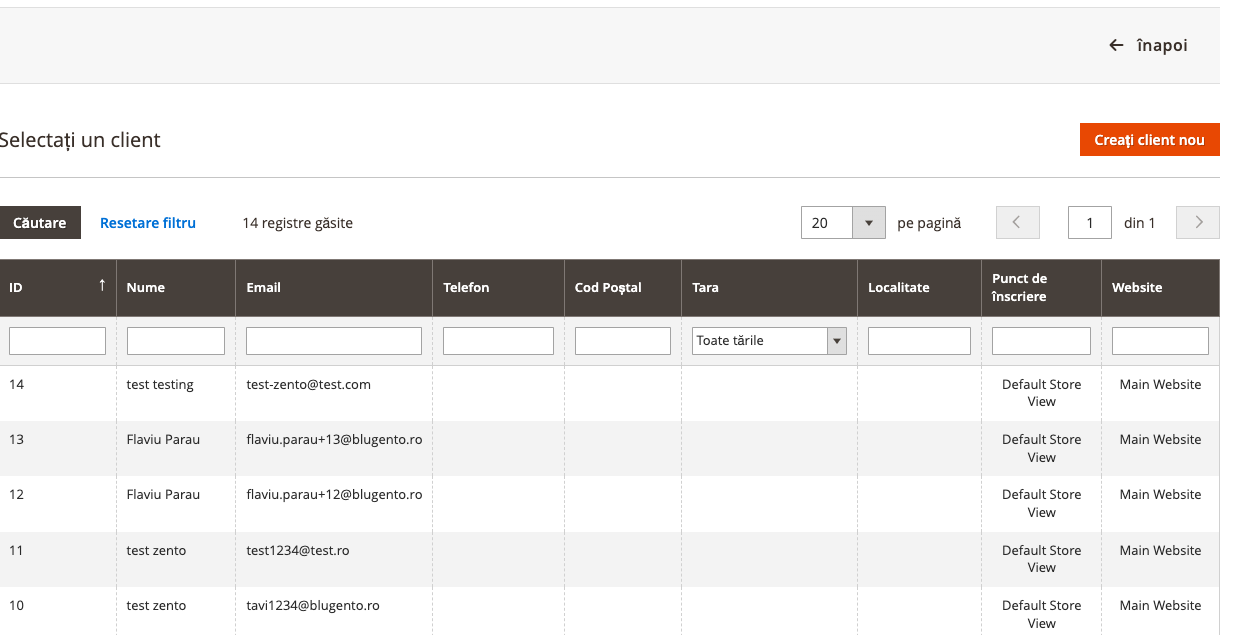The image size is (1236, 635).
Task: Focus the Cod Poștal filter field
Action: 623,341
